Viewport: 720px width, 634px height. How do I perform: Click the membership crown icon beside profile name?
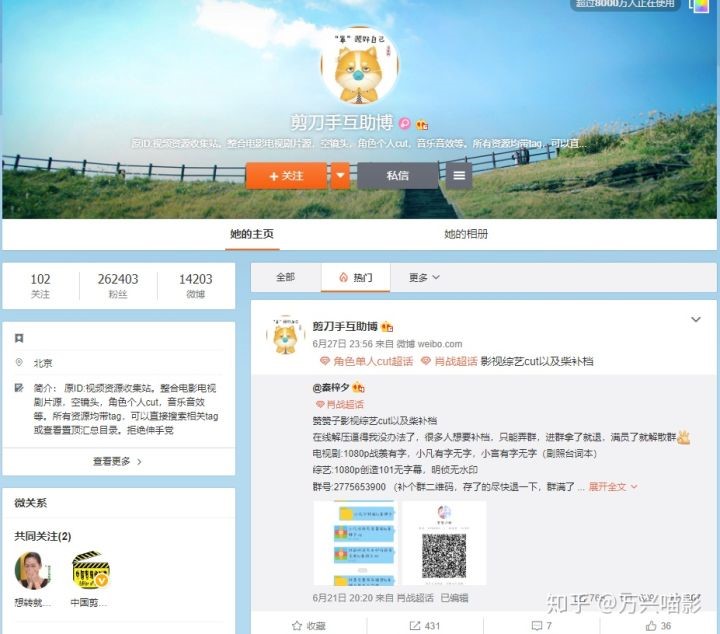(422, 124)
